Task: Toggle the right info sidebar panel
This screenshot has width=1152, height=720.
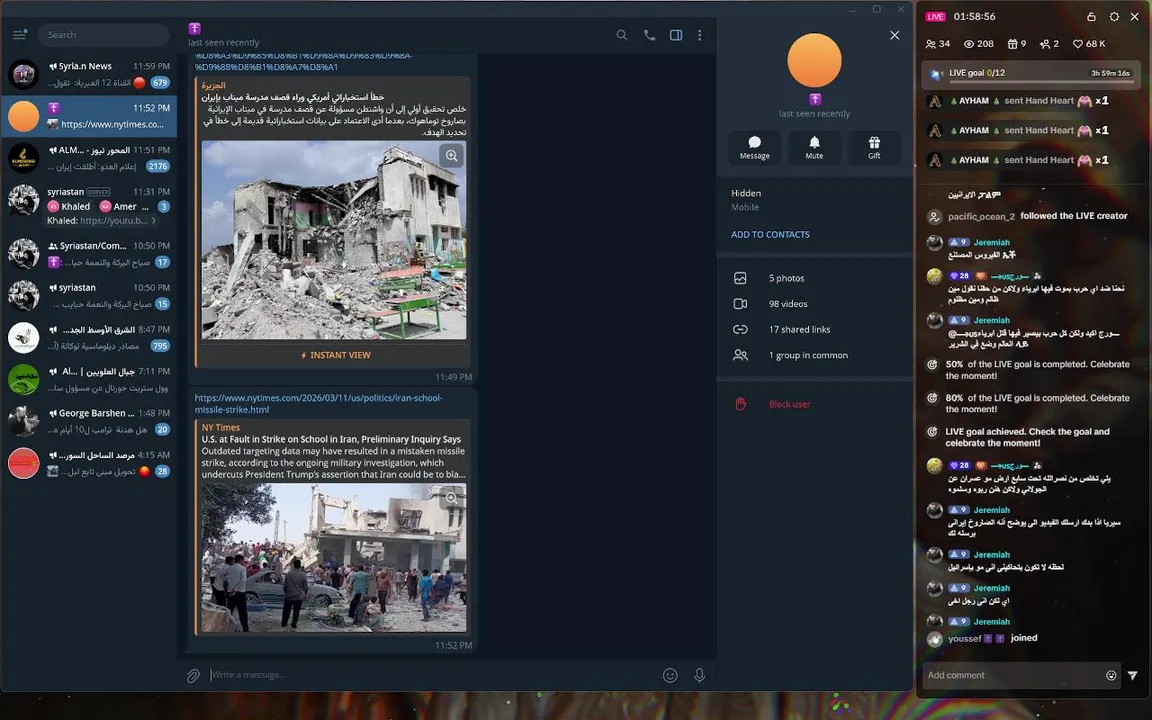Action: (x=676, y=35)
